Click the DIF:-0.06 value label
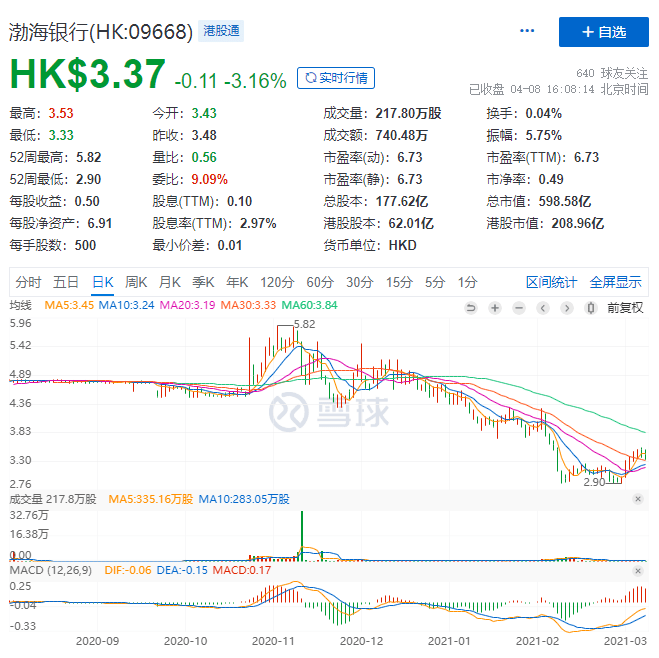The height and width of the screenshot is (658, 659). point(128,570)
